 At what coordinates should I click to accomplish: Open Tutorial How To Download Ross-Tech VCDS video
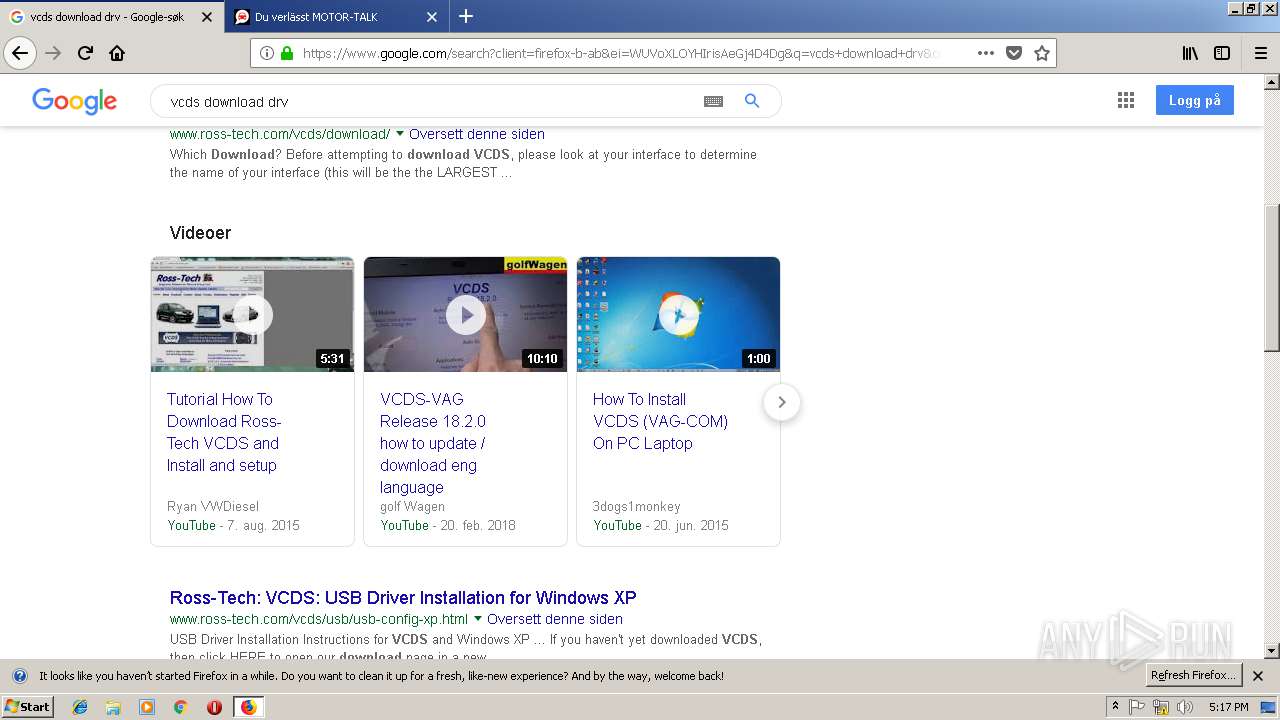[224, 432]
